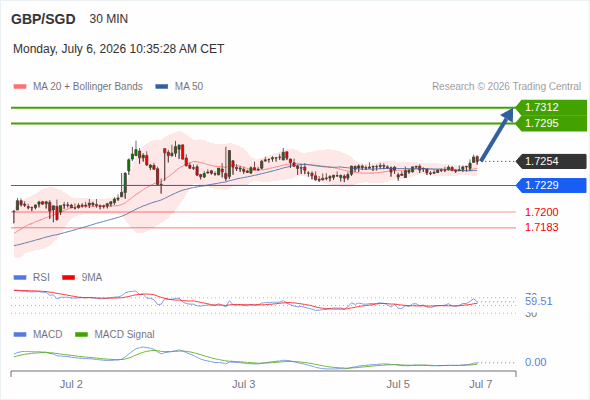
Task: Click the 1.7183 support level value
Action: [541, 227]
